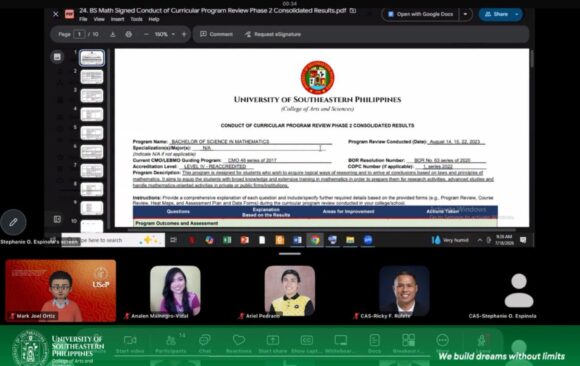This screenshot has width=580, height=366.
Task: Switch to Chrome on the taskbar
Action: tap(315, 240)
